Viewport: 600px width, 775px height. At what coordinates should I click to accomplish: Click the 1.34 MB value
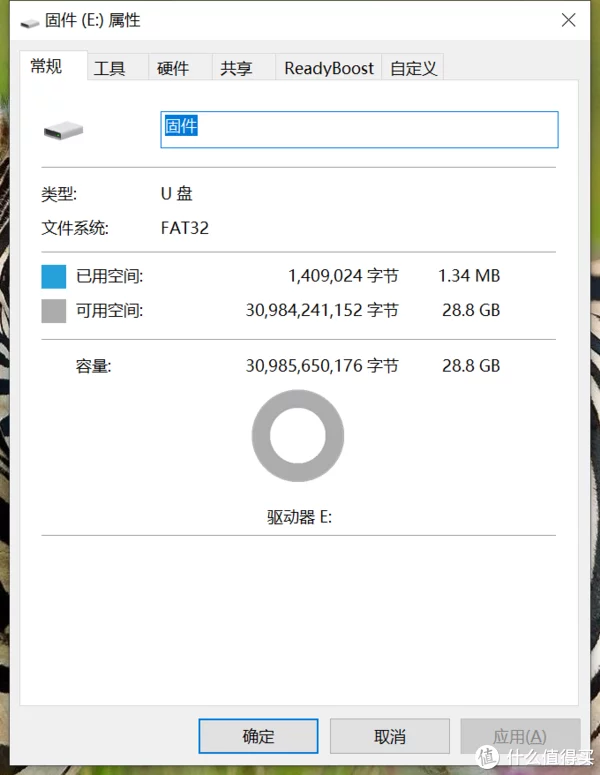(x=469, y=276)
